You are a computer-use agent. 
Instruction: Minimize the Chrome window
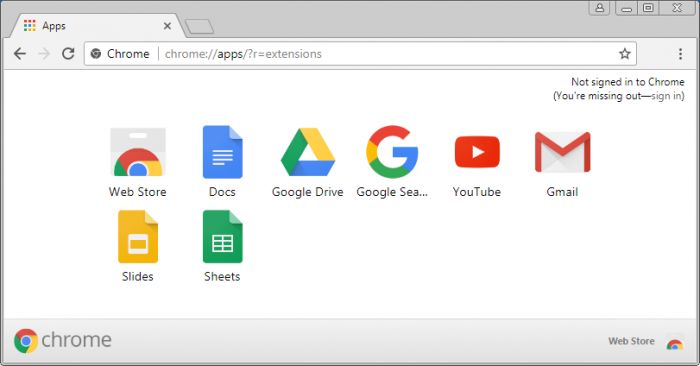626,8
